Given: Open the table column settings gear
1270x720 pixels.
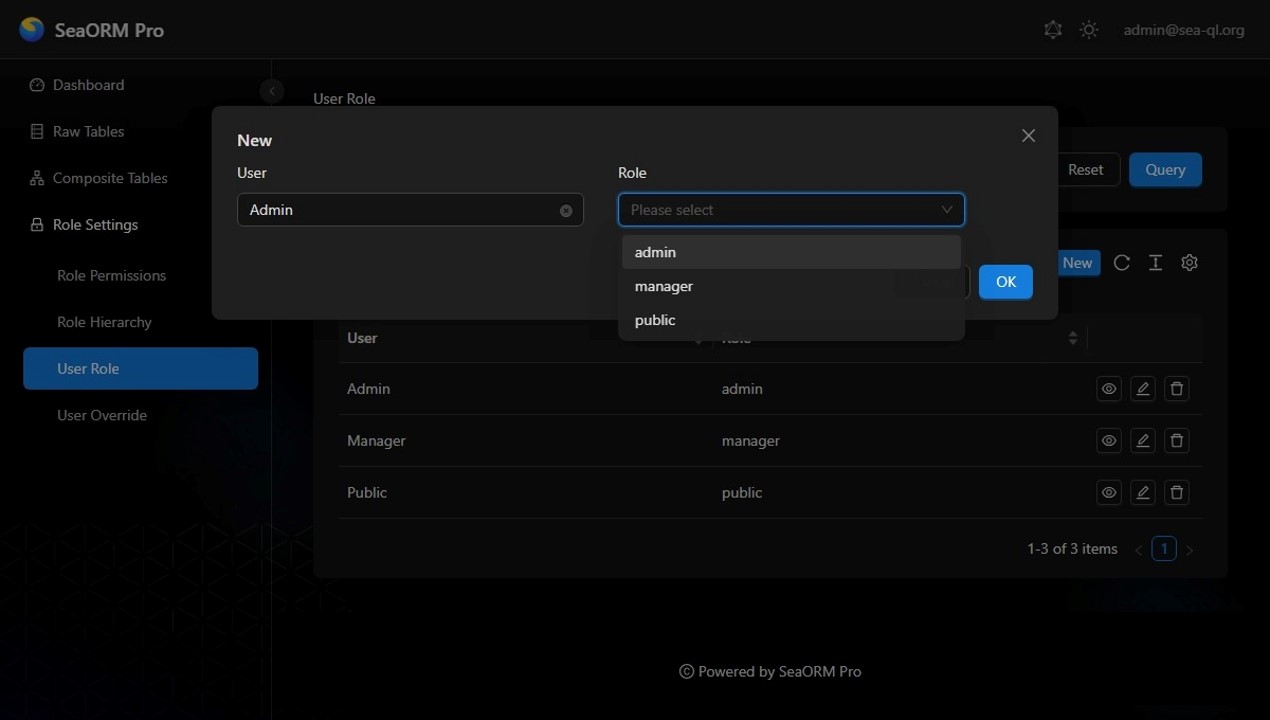Looking at the screenshot, I should point(1189,263).
